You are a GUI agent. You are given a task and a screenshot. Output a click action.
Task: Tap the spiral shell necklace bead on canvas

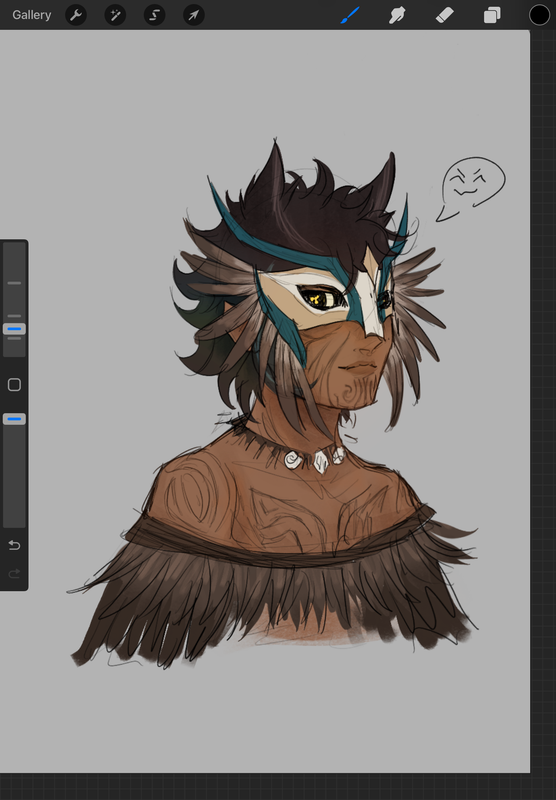tap(293, 459)
